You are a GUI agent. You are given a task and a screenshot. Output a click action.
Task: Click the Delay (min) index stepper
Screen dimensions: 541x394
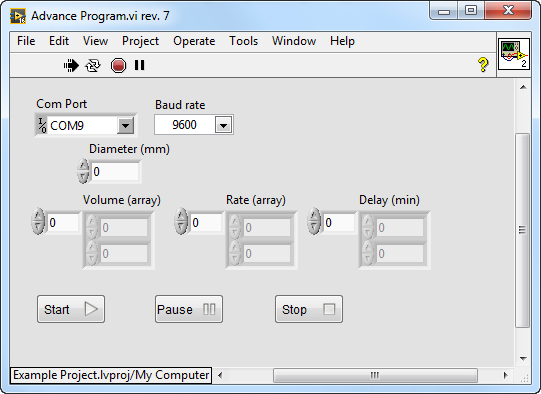coord(314,221)
